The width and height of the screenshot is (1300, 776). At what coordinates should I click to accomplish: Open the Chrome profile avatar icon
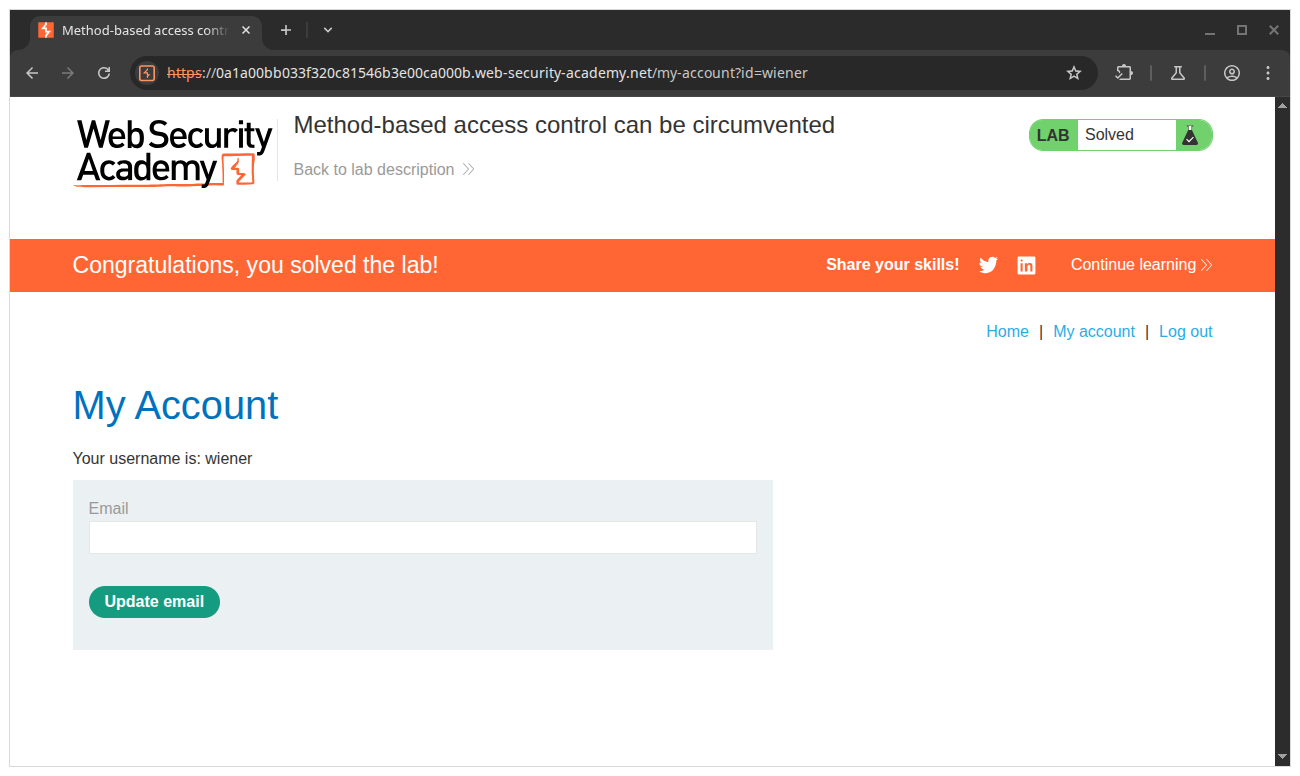coord(1232,73)
